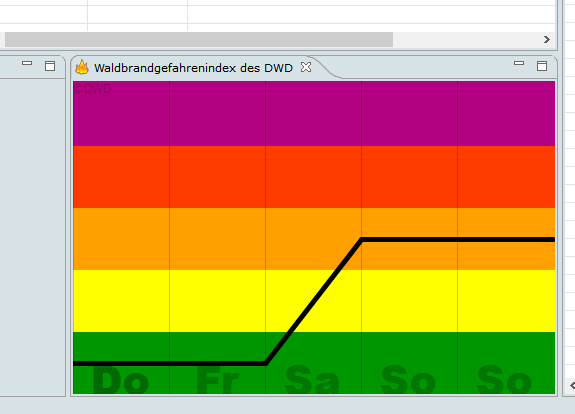
Task: Click the 'Do' day label in chart
Action: [121, 380]
